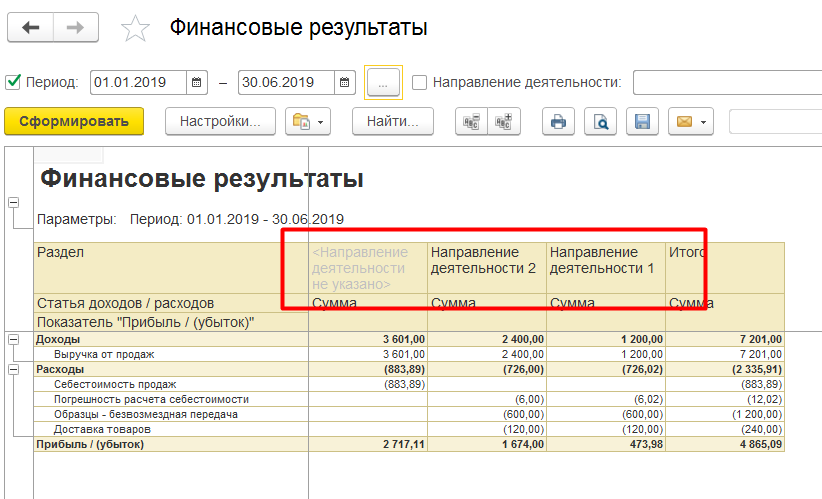Select header 'Направление деятельности 2'

click(x=487, y=268)
